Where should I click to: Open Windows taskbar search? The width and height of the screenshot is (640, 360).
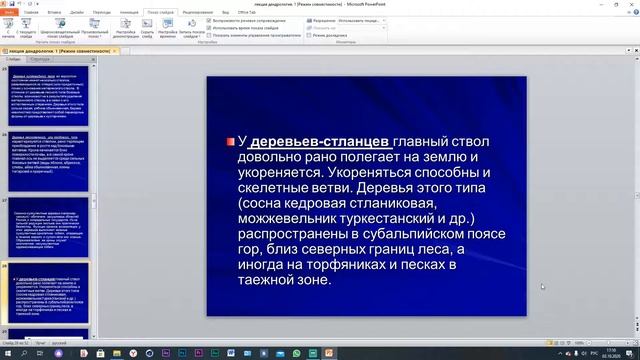24,353
